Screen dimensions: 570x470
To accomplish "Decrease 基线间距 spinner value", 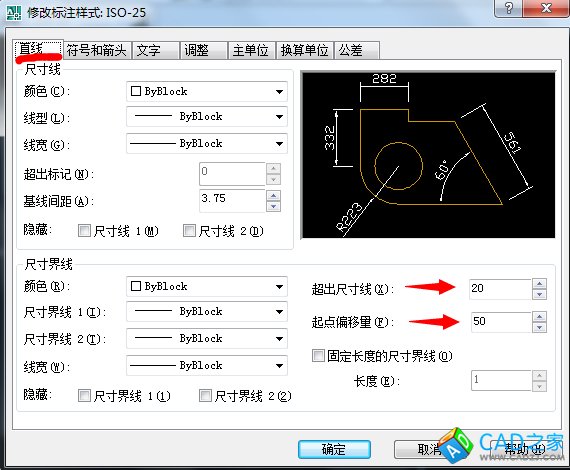I will [273, 206].
